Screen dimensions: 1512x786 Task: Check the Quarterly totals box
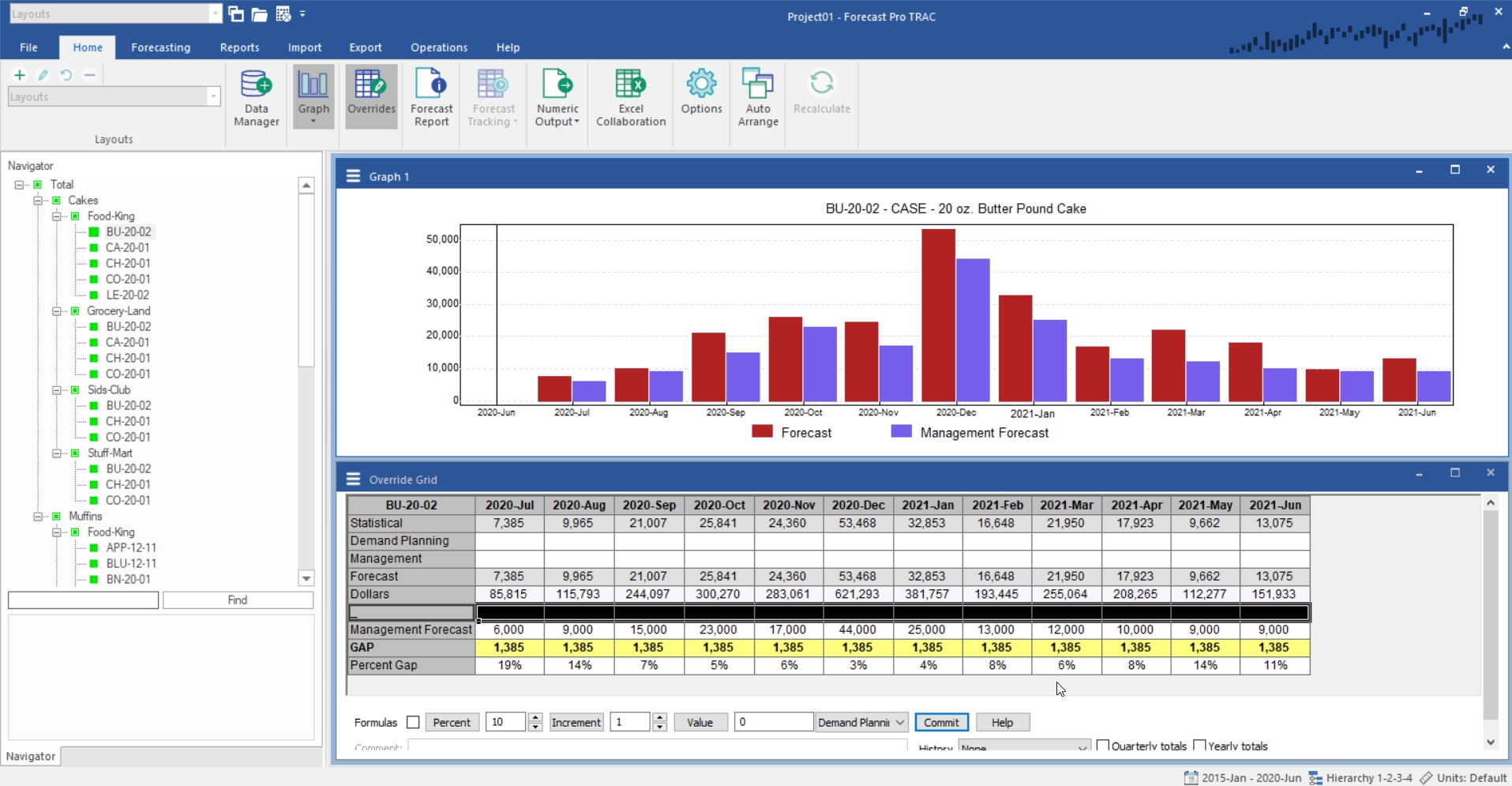pyautogui.click(x=1103, y=745)
